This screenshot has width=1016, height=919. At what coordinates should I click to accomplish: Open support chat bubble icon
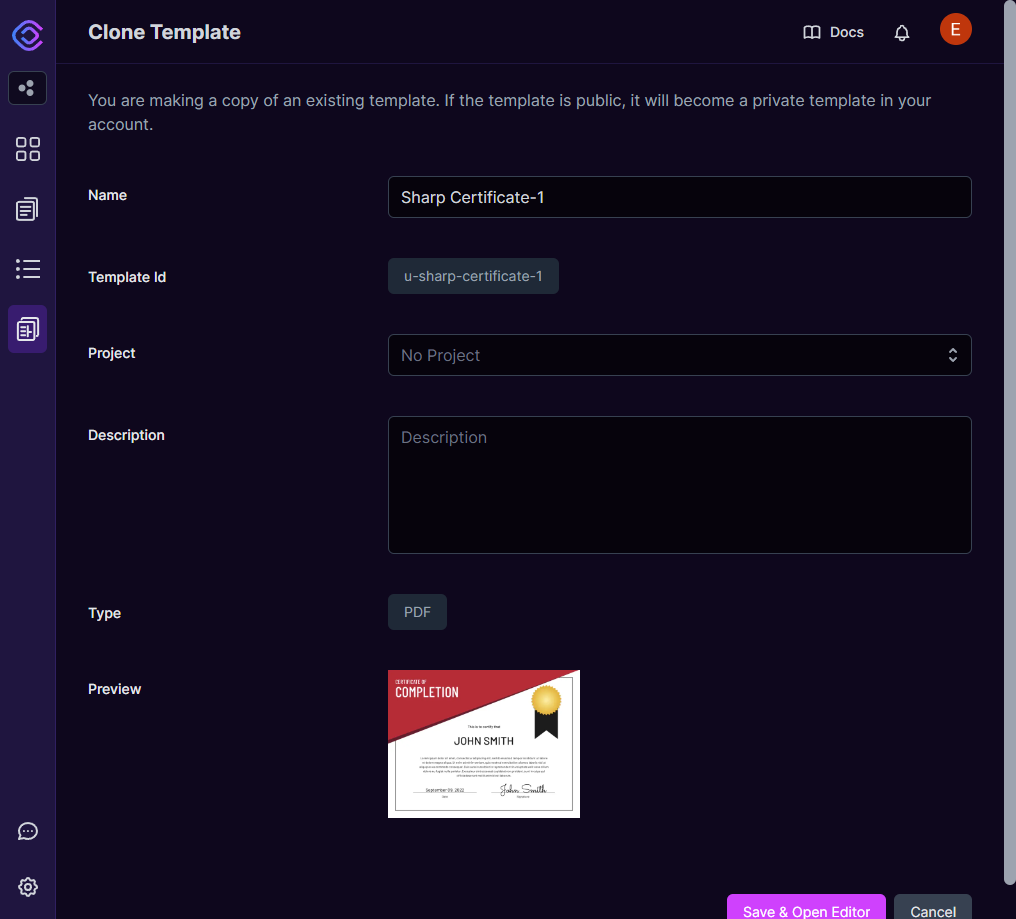[27, 831]
